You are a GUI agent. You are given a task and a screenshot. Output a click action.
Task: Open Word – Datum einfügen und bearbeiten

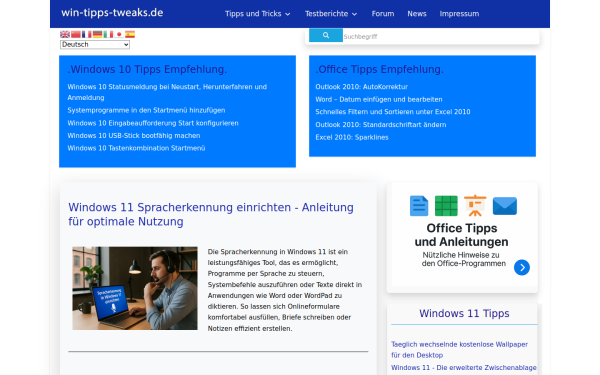pyautogui.click(x=379, y=99)
